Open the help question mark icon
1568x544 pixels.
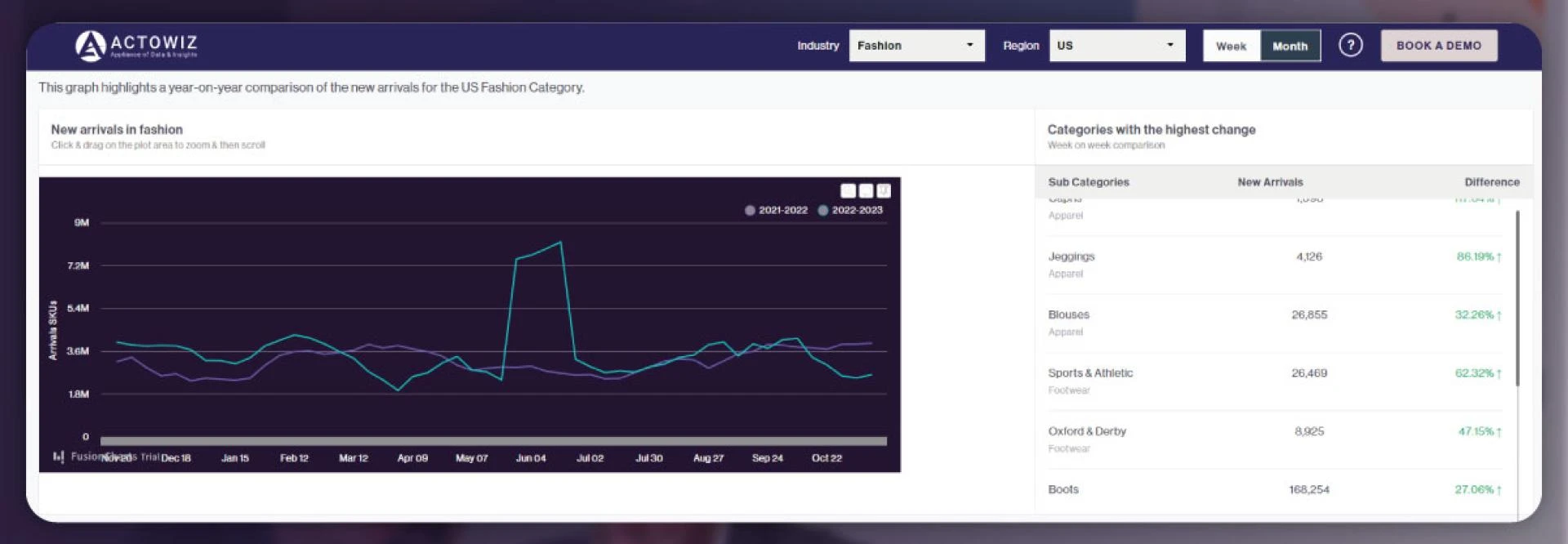coord(1350,45)
